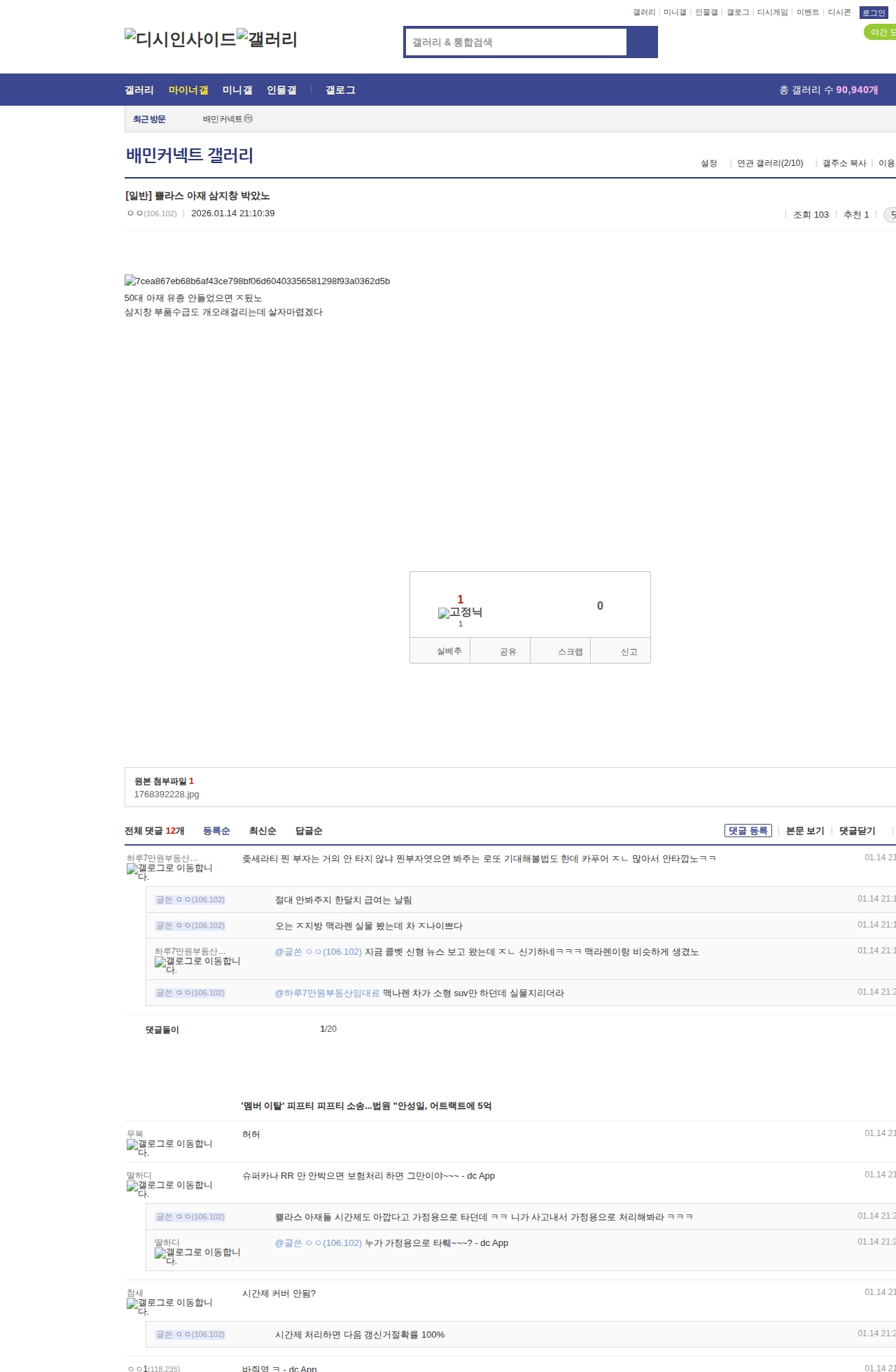The height and width of the screenshot is (1372, 896).
Task: Click 글쓴 ㅇㅇ(106.102) on 절대 안봐주지 reply
Action: [190, 899]
